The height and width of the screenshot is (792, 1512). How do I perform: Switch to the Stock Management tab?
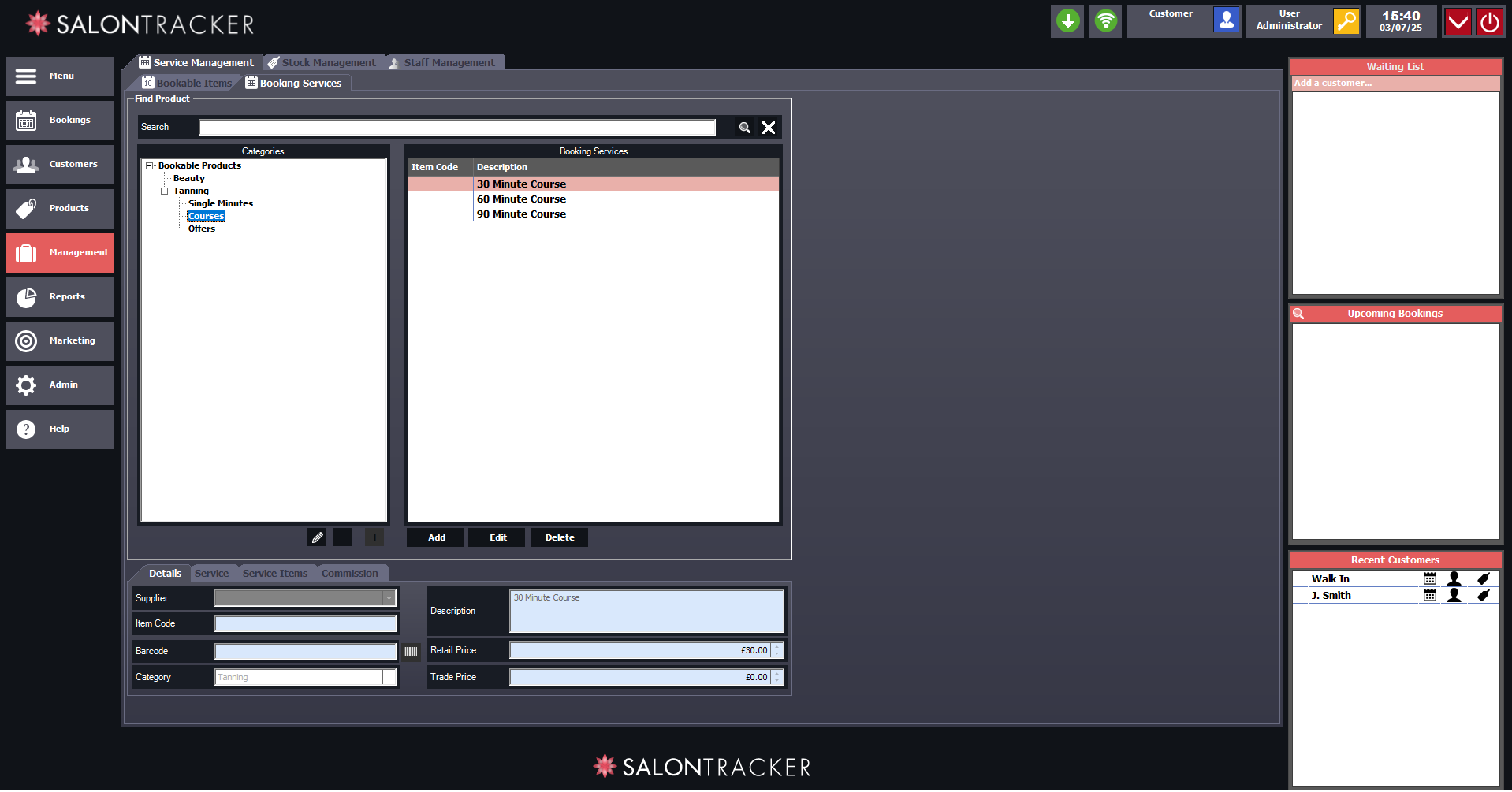coord(322,63)
